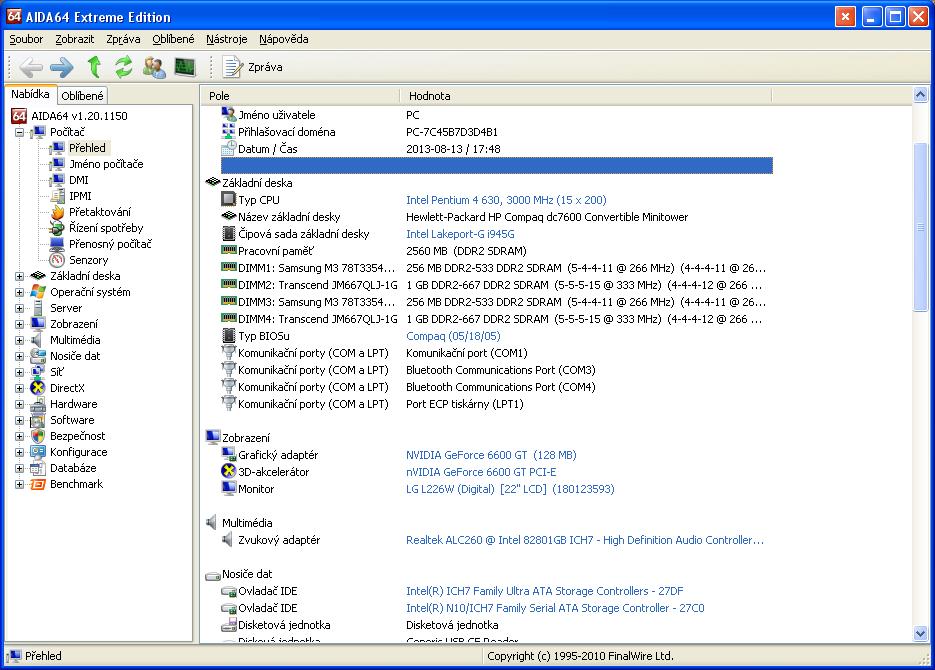The image size is (935, 670).
Task: Click the Přetaktování flame icon
Action: [57, 212]
